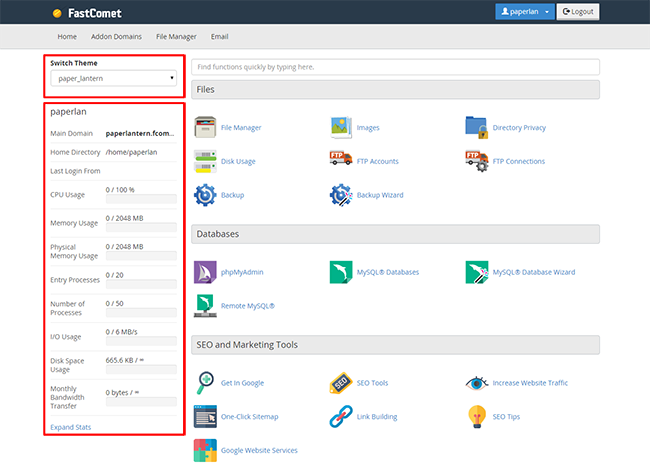
Task: Click the Expand Stats link
Action: click(70, 427)
